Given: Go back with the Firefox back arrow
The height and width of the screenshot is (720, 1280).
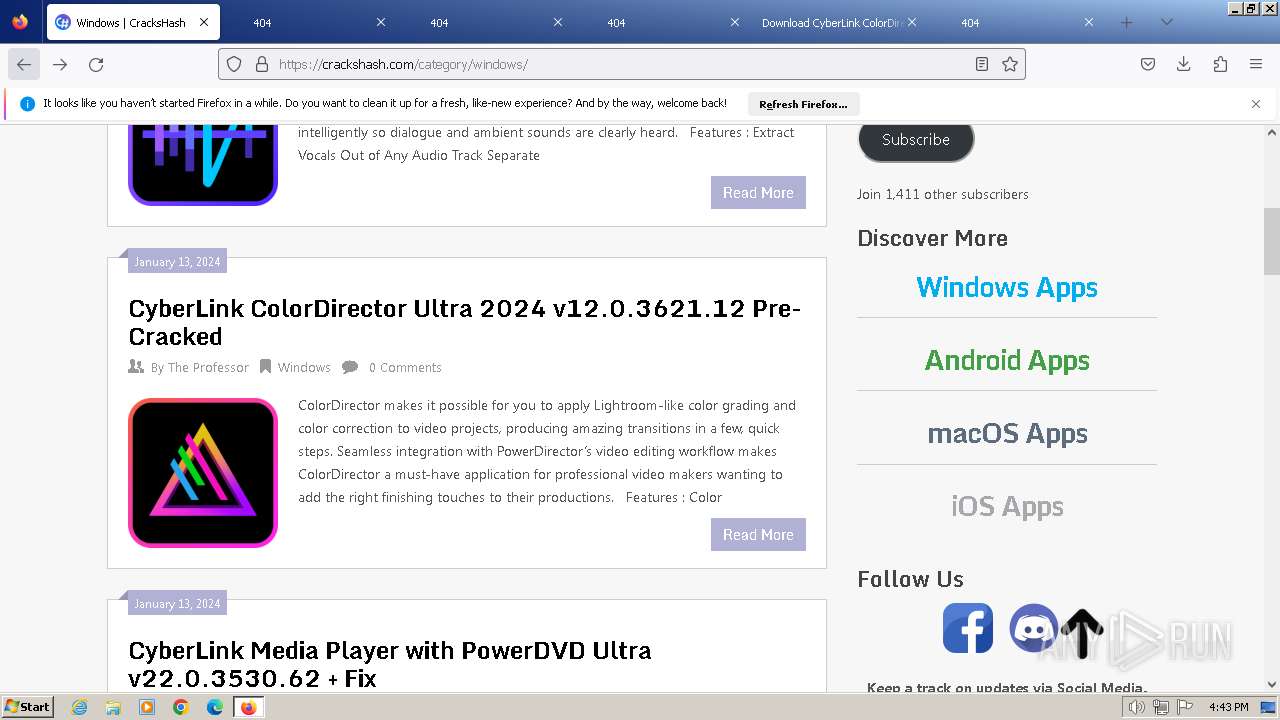Looking at the screenshot, I should (24, 64).
